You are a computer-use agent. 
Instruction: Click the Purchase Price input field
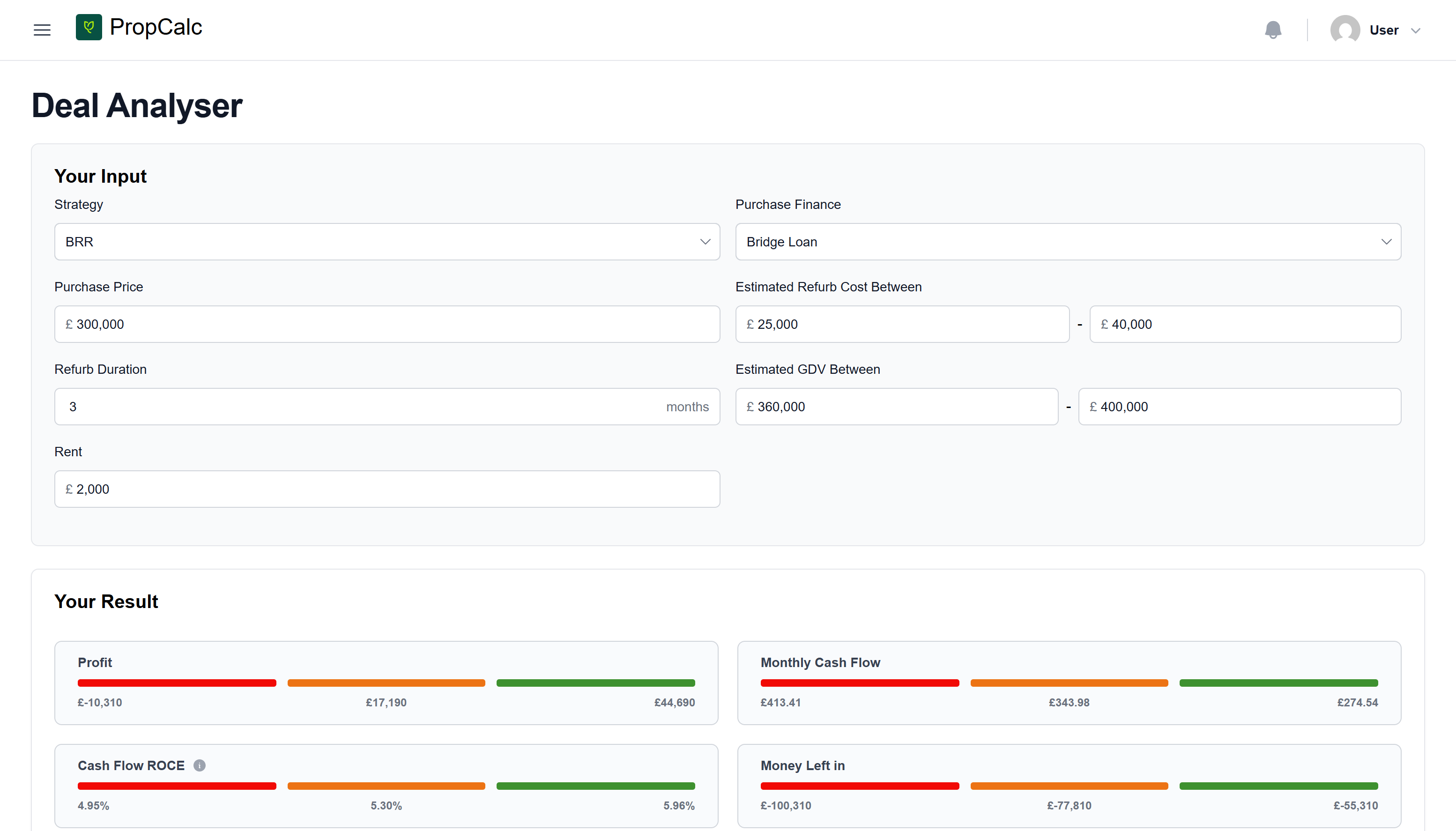click(386, 324)
